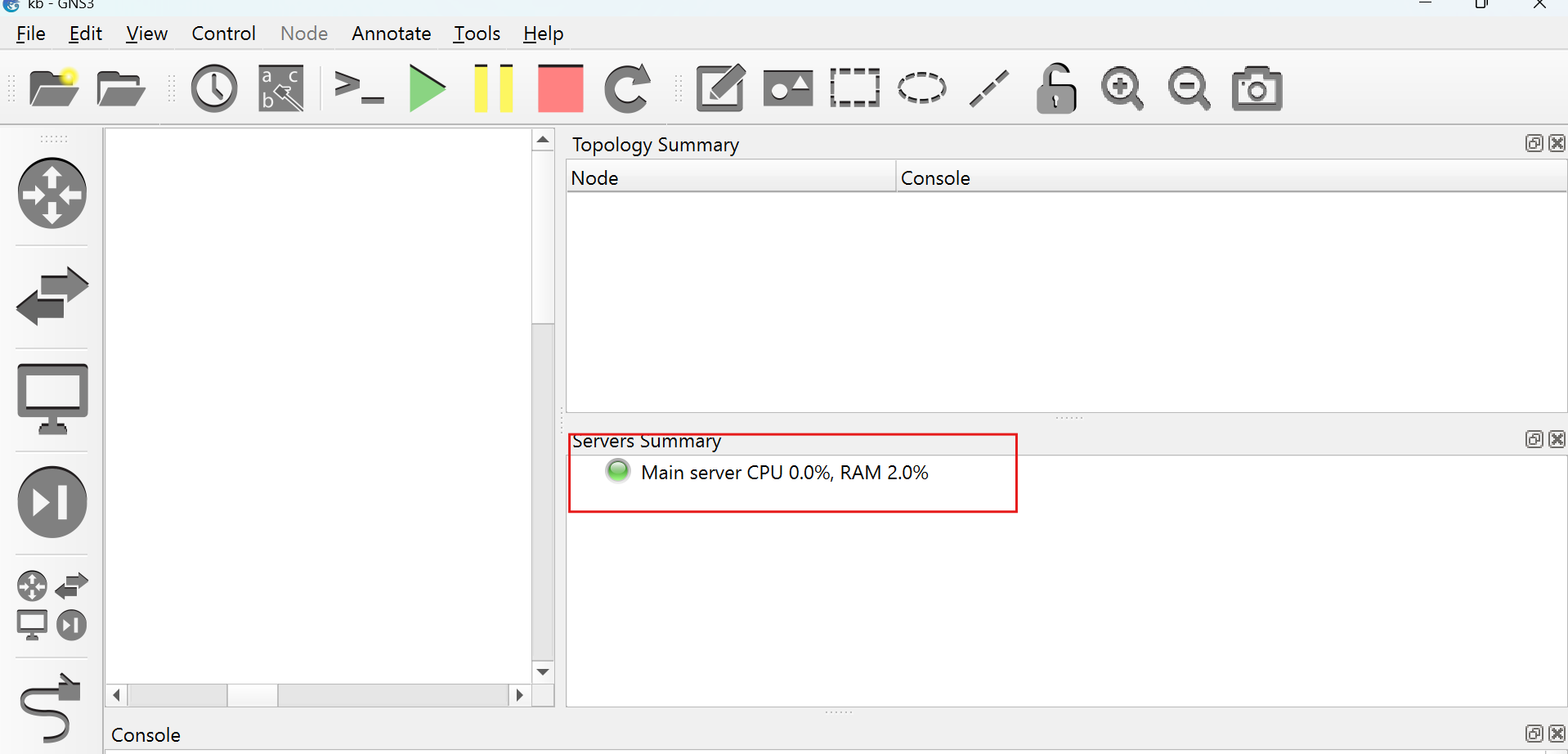Suspend all nodes with yellow pause button
This screenshot has height=754, width=1568.
(494, 88)
